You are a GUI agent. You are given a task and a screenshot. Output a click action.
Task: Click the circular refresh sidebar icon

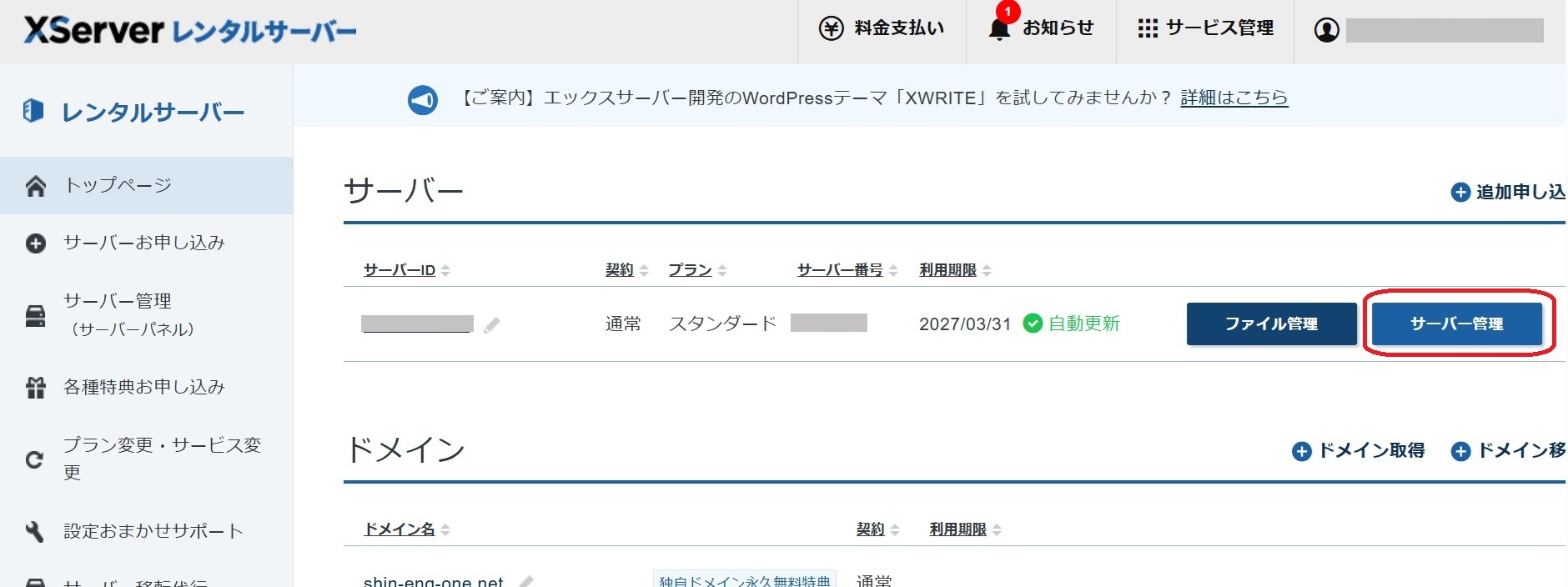pyautogui.click(x=34, y=459)
